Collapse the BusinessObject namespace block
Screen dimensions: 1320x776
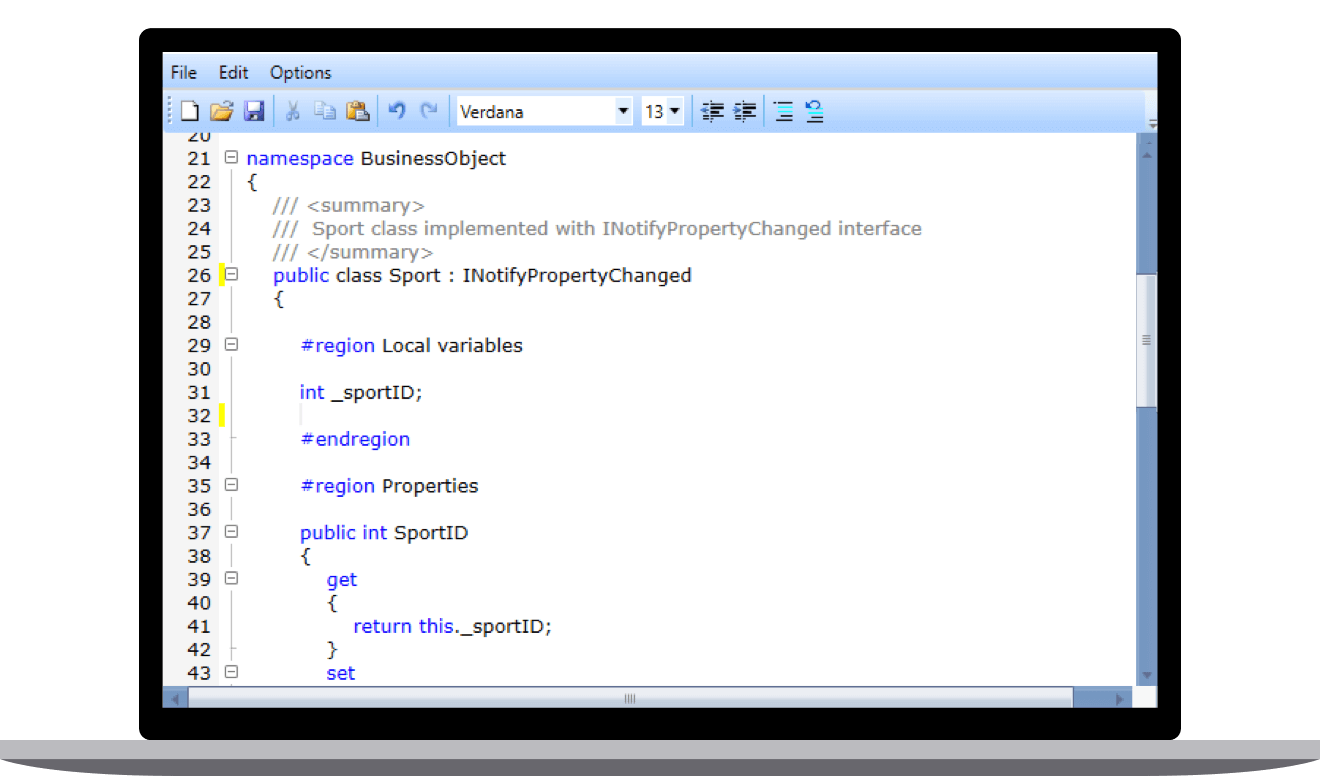tap(230, 158)
